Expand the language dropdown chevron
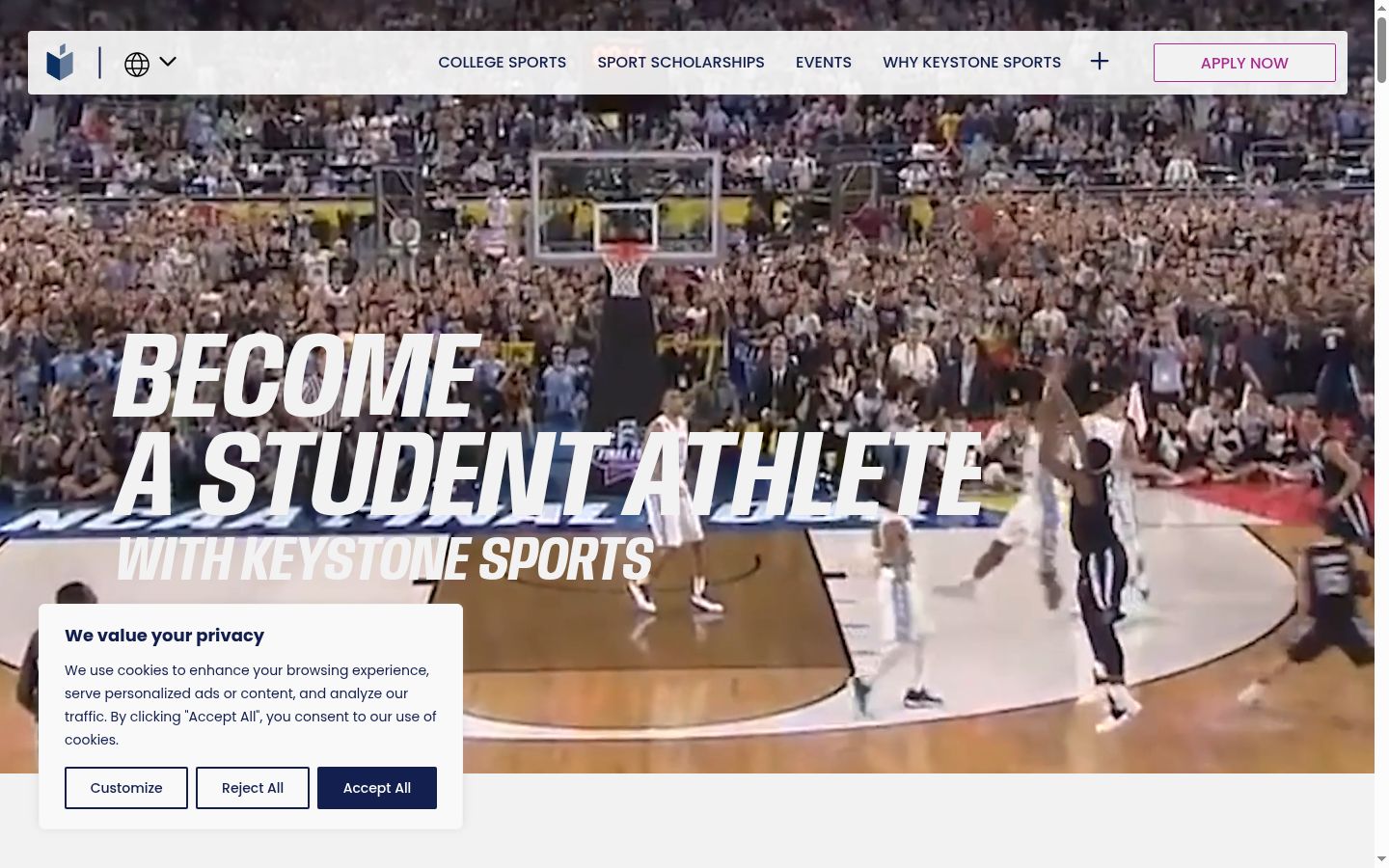The image size is (1389, 868). [168, 62]
